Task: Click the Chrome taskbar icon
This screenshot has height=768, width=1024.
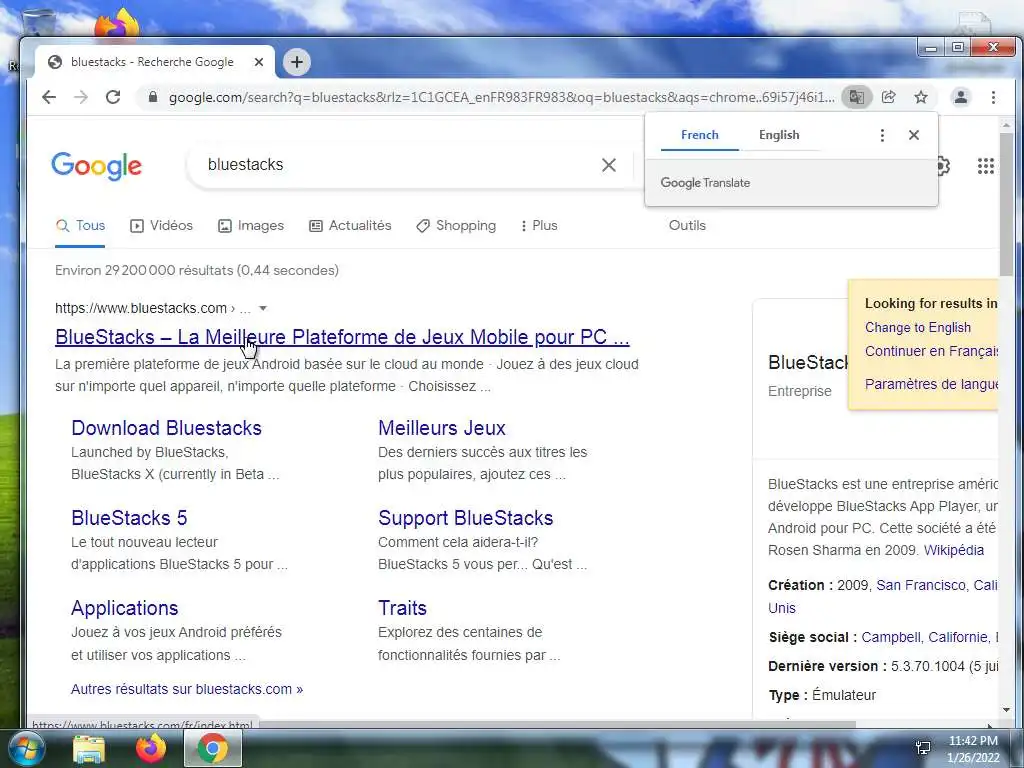Action: [213, 748]
